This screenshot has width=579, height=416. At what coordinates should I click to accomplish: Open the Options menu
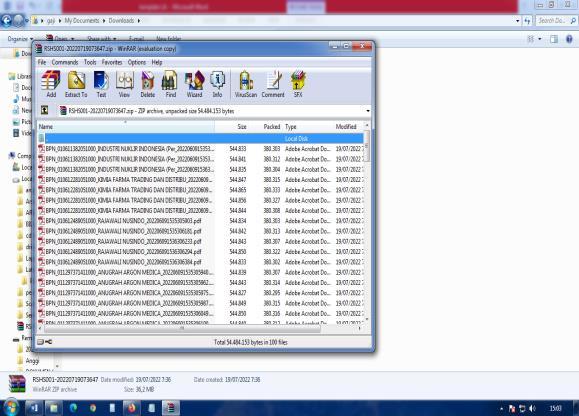click(x=137, y=62)
